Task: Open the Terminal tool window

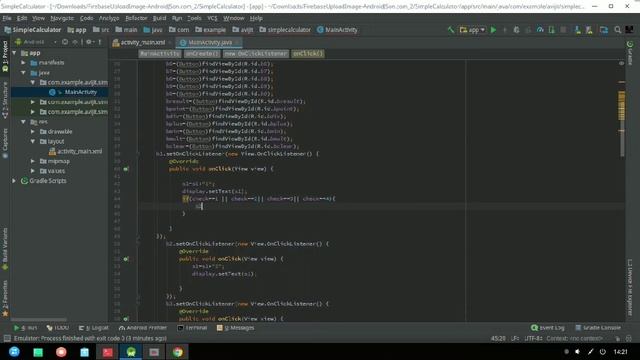Action: (192, 328)
